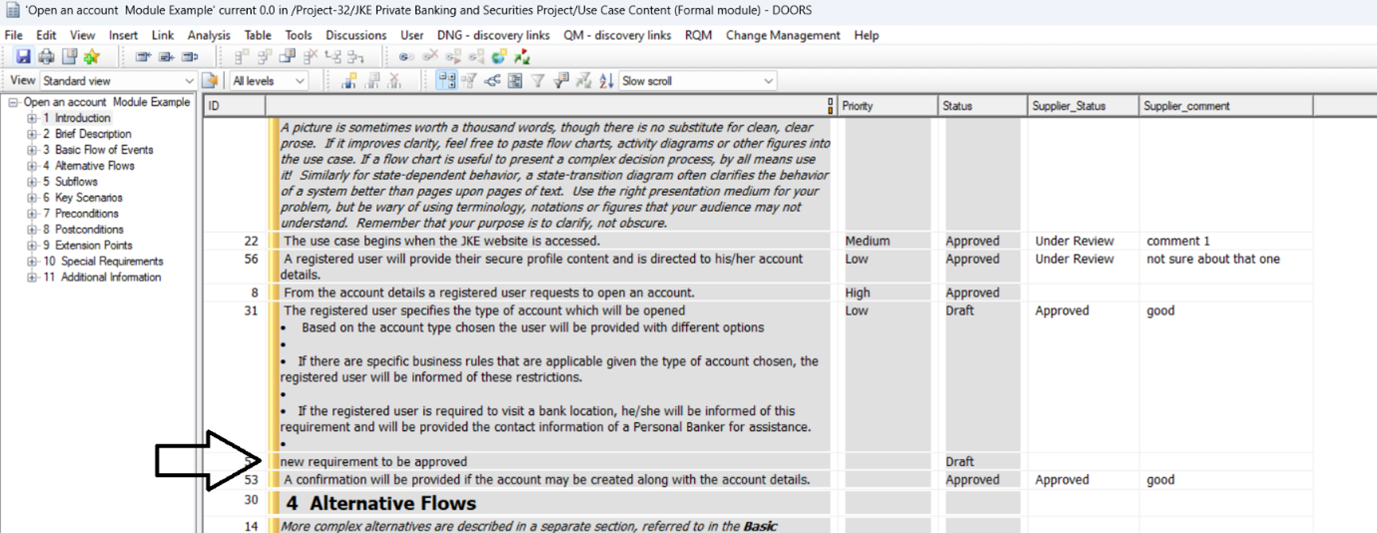Select 7 Preconditions in the tree

tap(86, 213)
